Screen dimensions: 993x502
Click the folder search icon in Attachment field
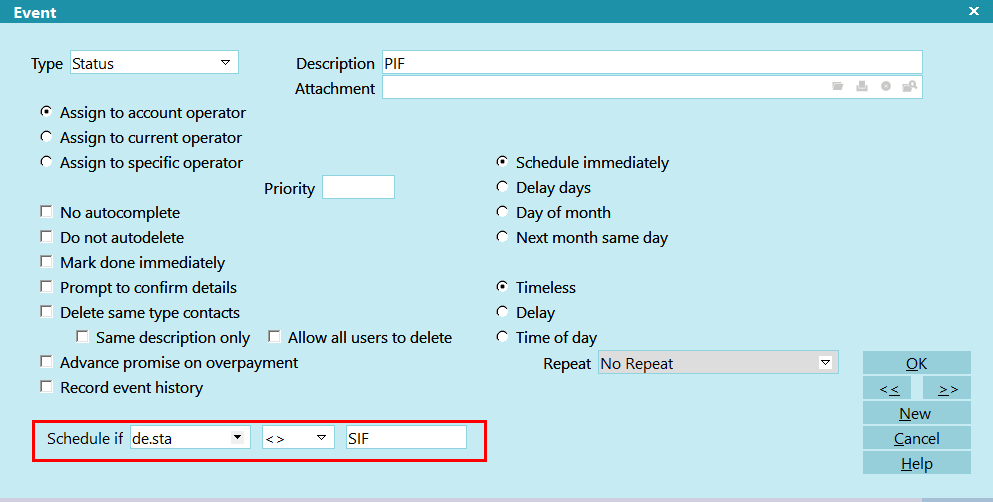pos(909,87)
